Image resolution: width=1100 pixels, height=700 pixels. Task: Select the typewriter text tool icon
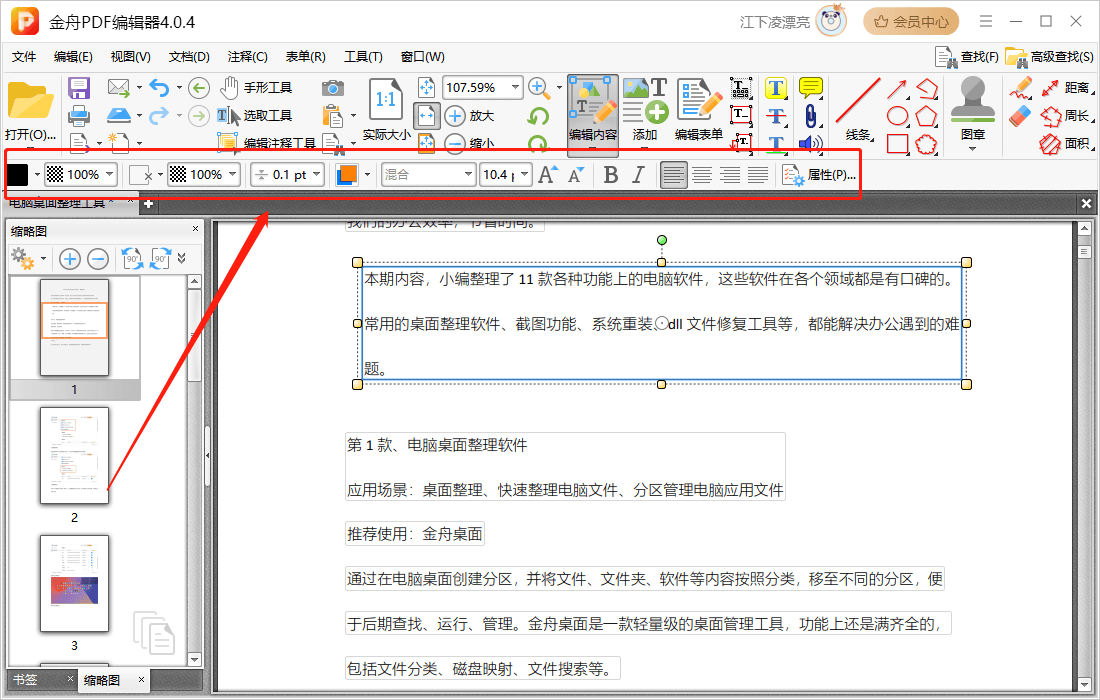point(741,88)
